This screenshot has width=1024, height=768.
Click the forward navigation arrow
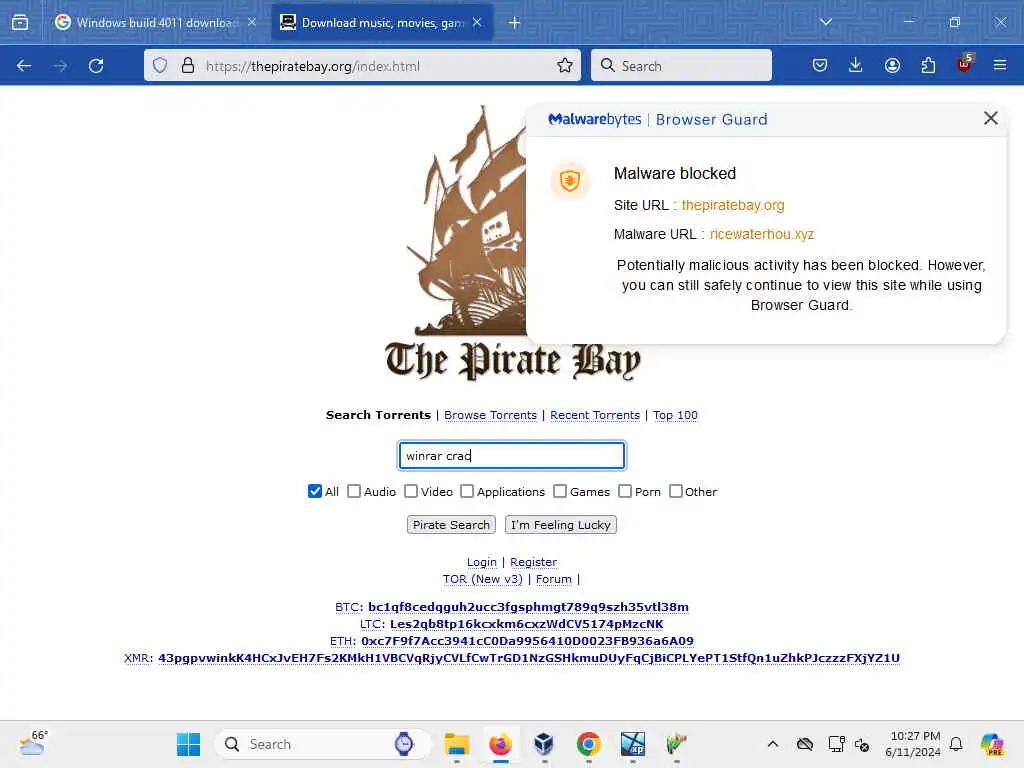tap(60, 66)
